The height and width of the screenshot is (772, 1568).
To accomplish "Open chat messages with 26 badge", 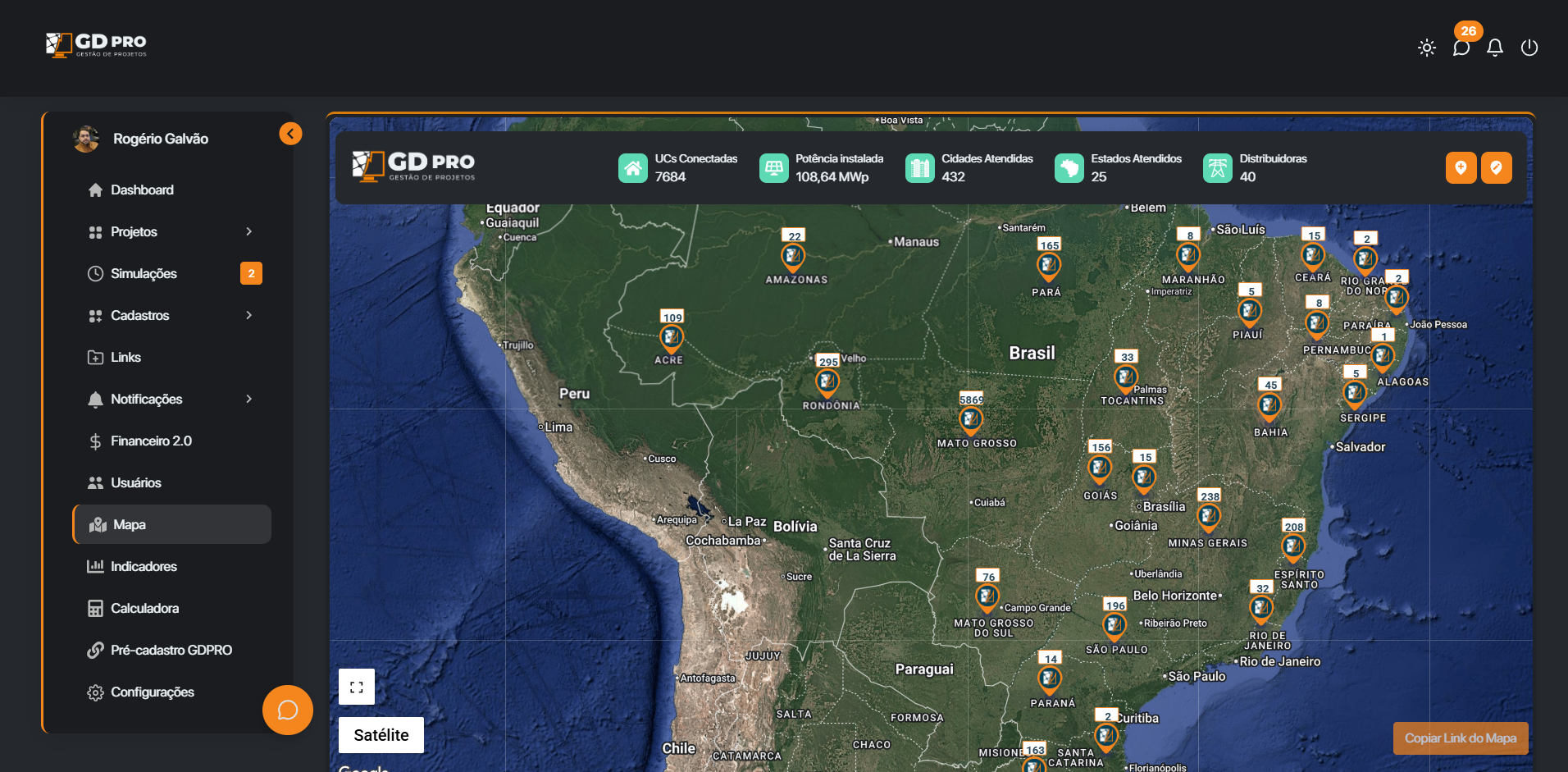I will coord(1461,48).
